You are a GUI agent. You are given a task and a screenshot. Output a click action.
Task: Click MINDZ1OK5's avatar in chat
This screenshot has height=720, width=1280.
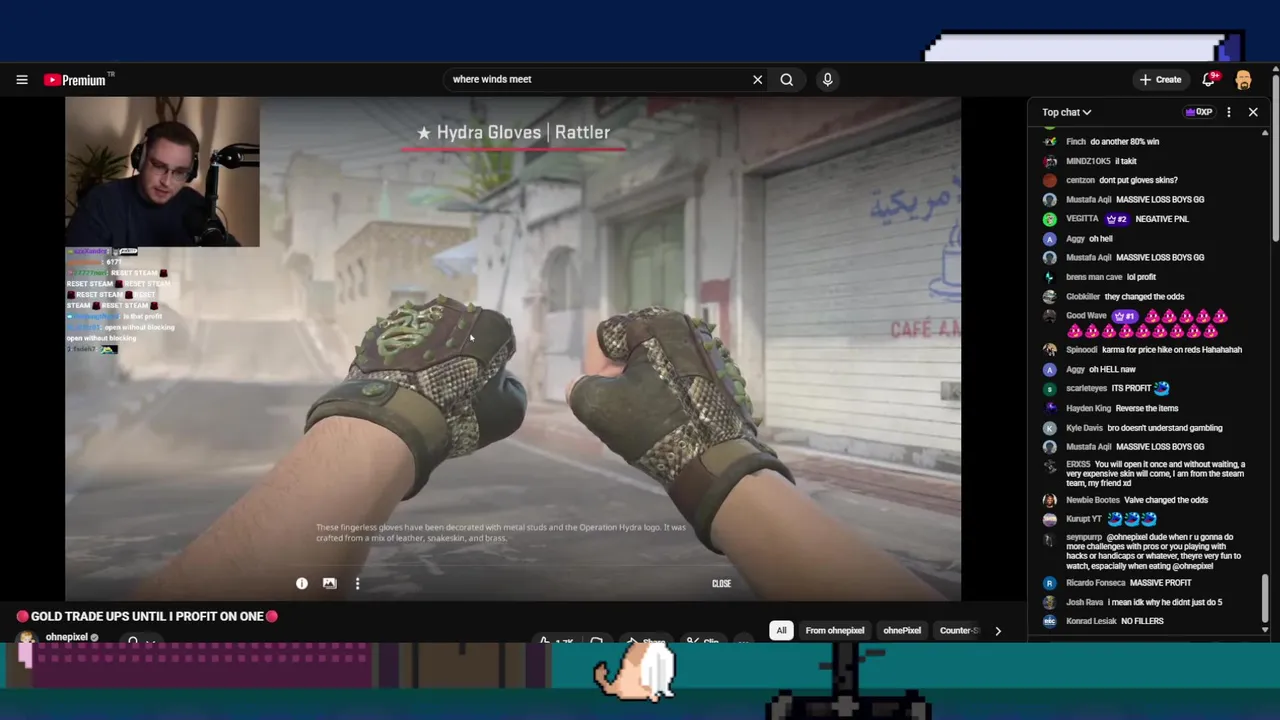click(1049, 161)
